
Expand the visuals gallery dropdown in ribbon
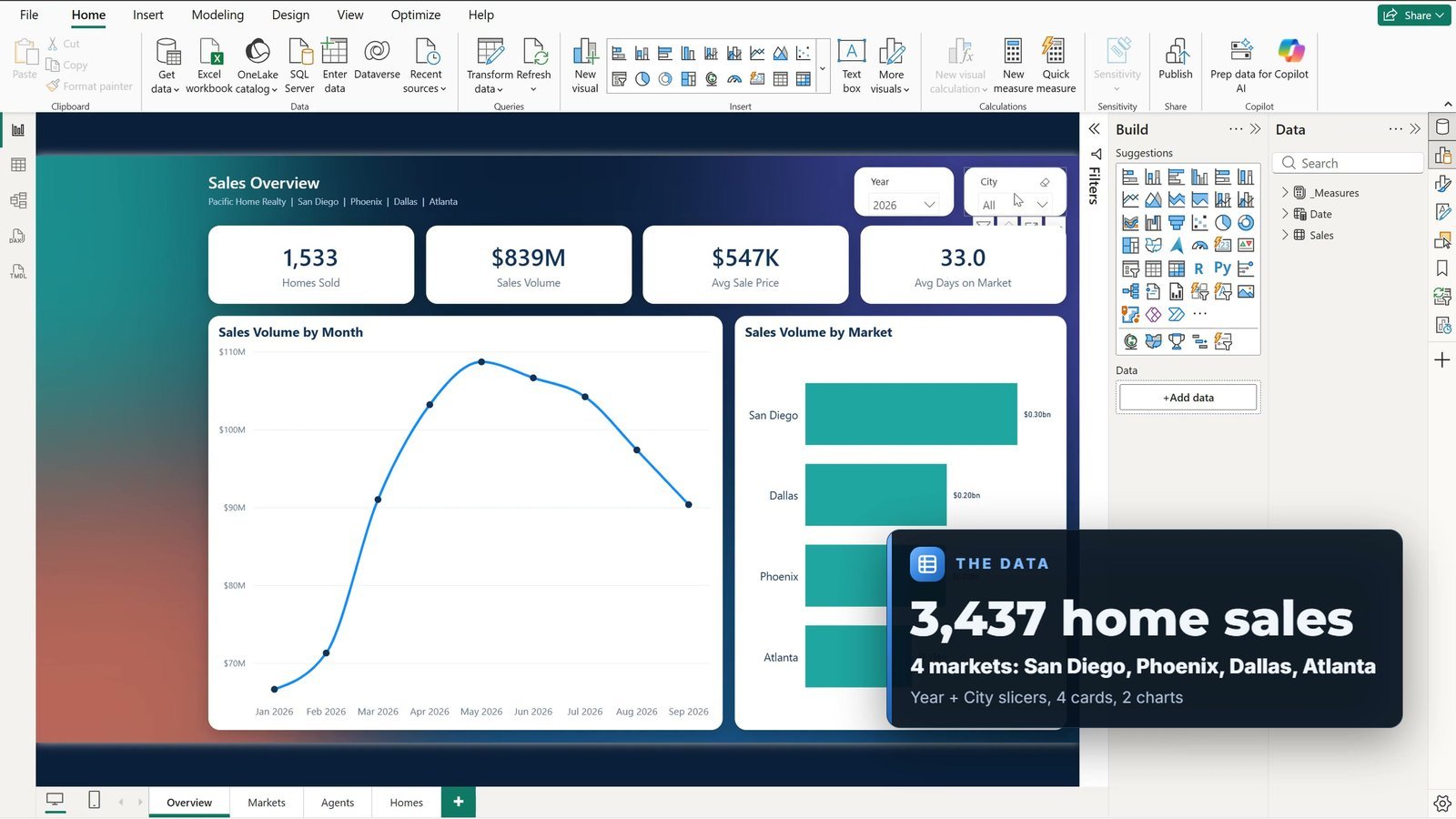pos(823,68)
